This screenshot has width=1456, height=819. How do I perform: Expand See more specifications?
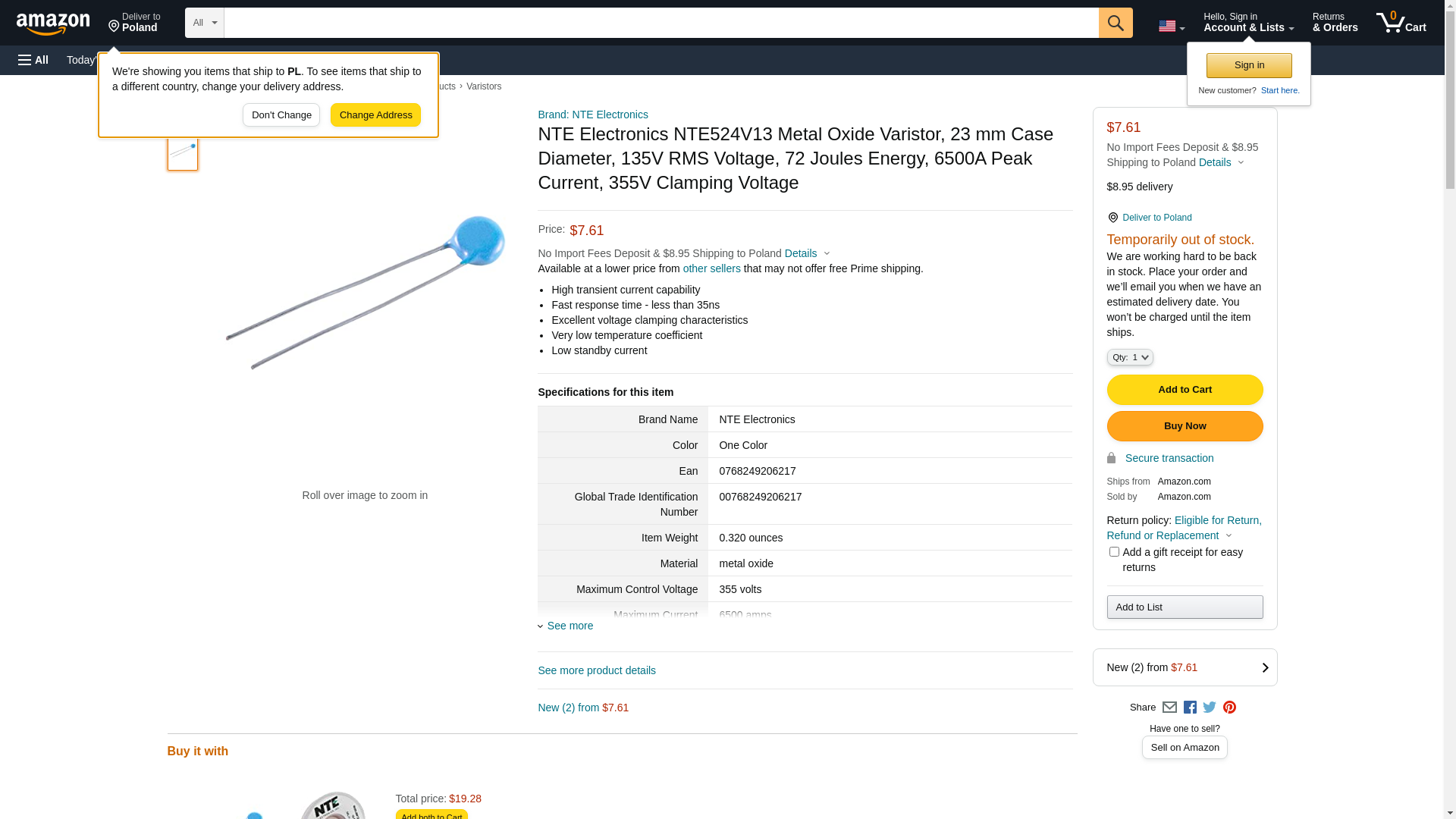(x=570, y=626)
